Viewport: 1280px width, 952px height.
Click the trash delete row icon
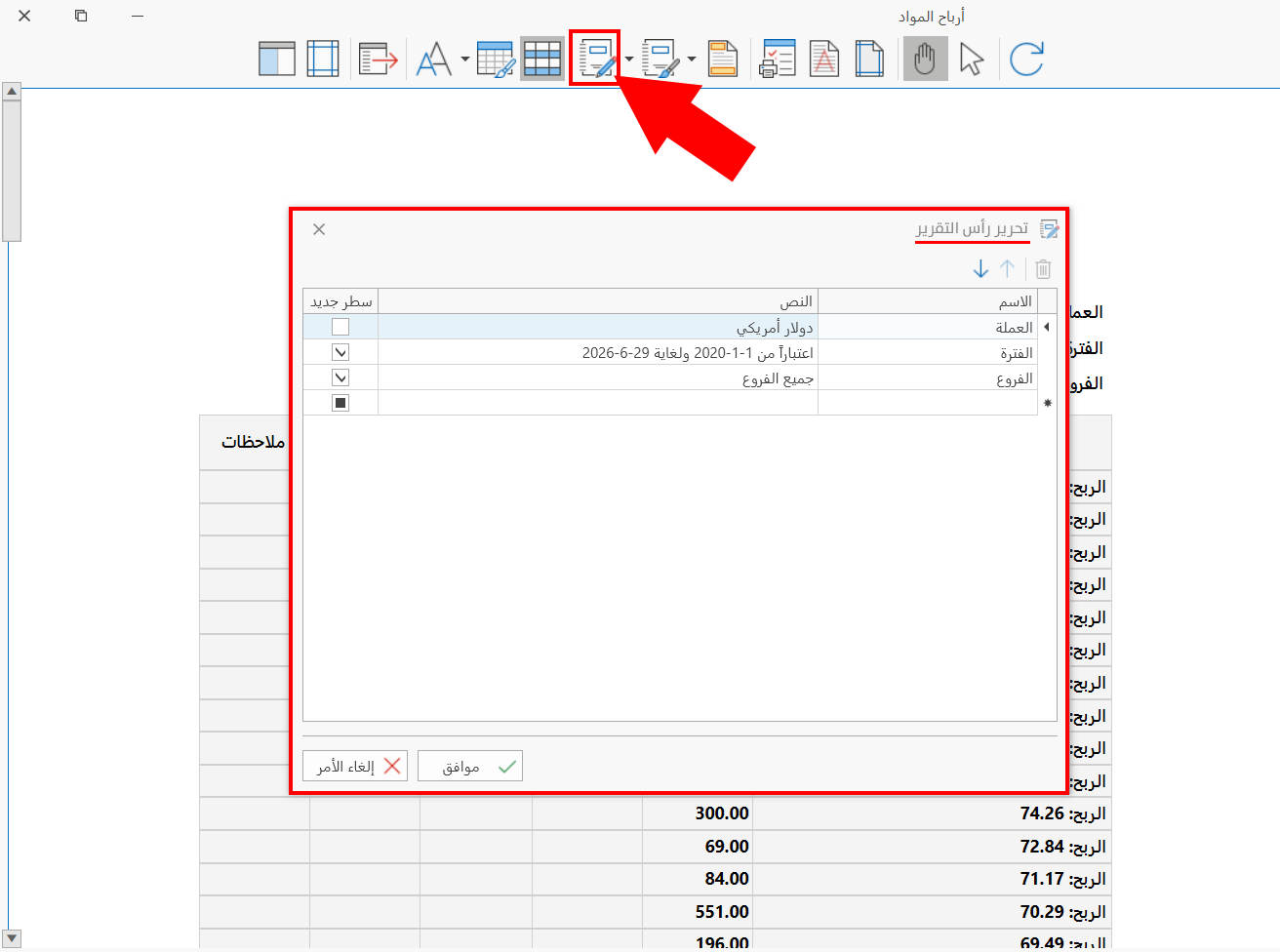click(1043, 268)
